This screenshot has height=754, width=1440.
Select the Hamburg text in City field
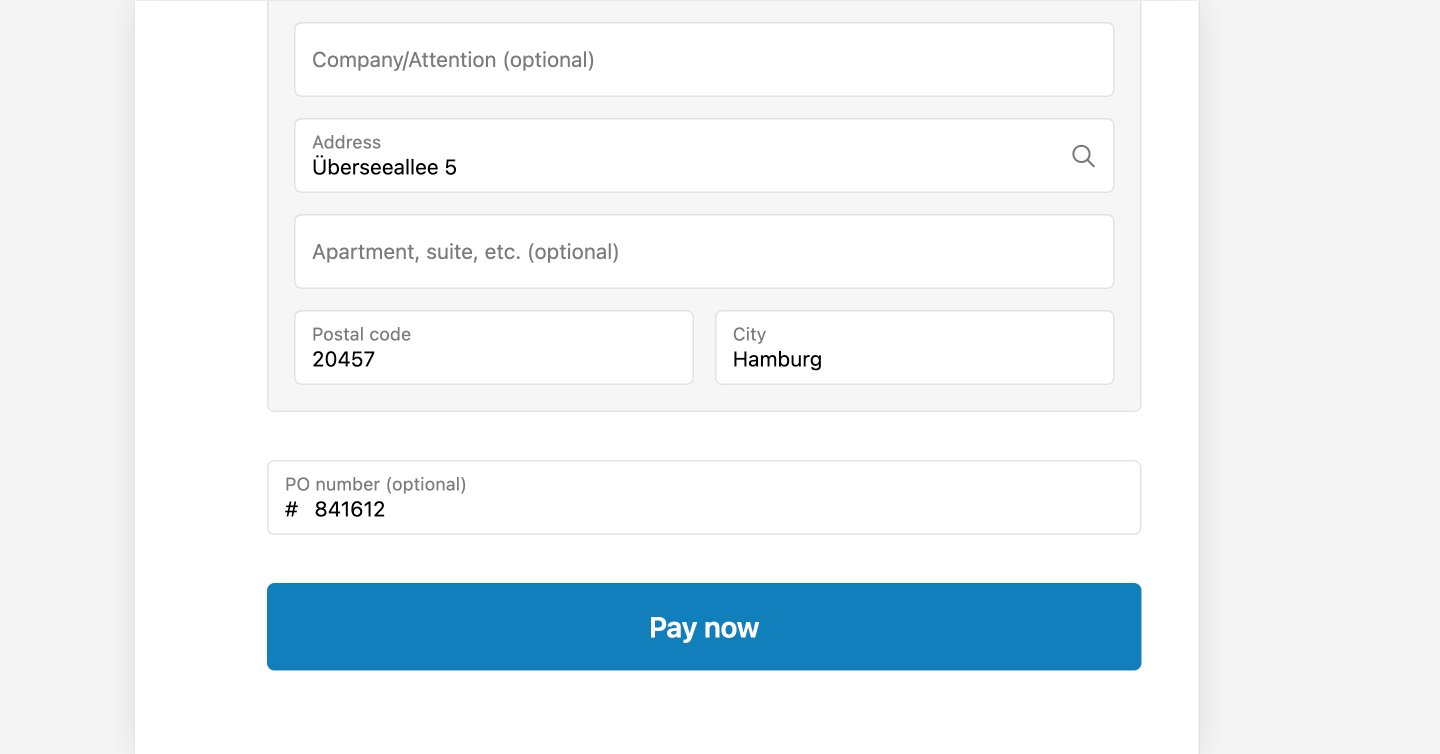pos(777,359)
